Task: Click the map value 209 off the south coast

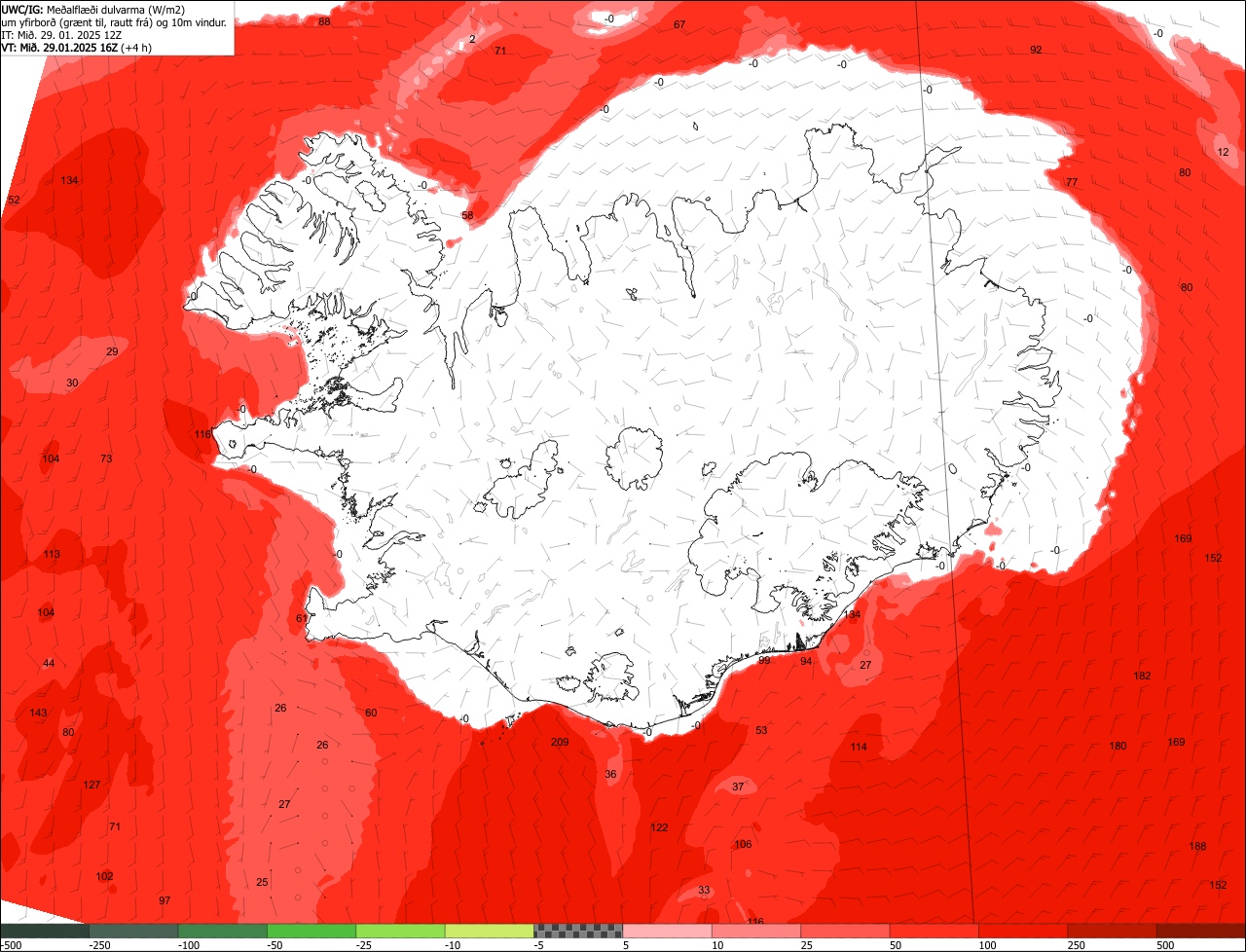Action: click(x=560, y=742)
